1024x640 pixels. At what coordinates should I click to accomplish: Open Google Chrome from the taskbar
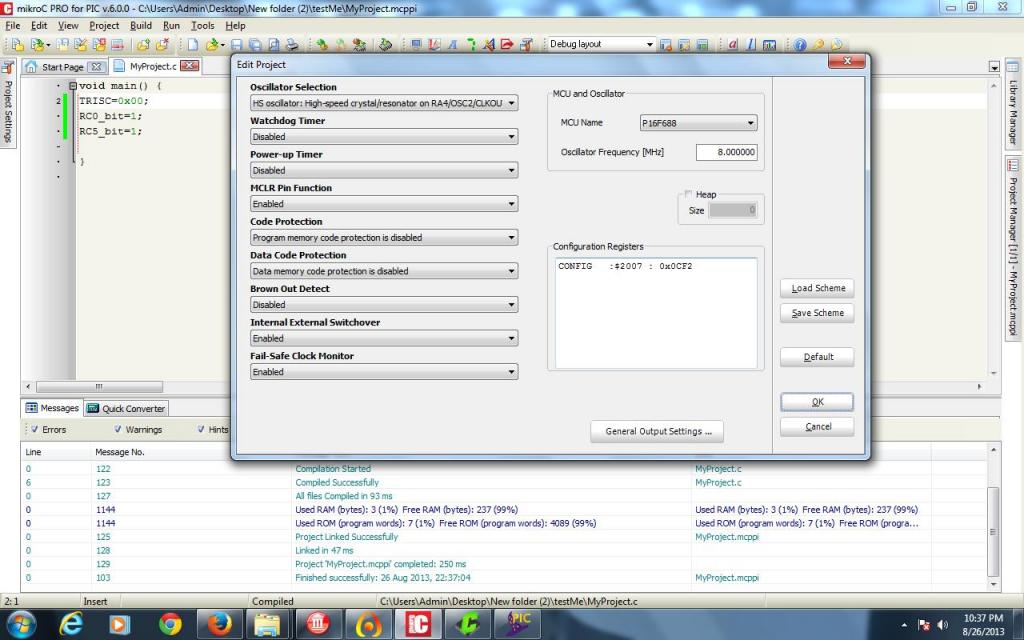170,624
